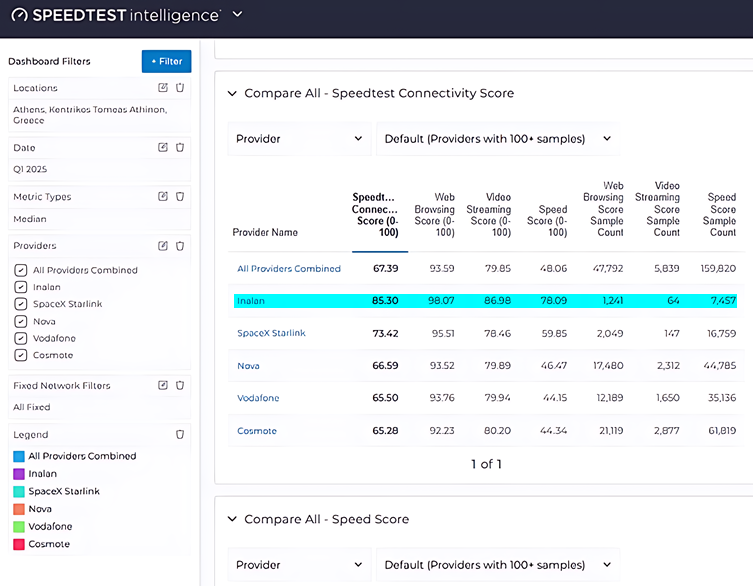Screen dimensions: 753x586
Task: Edit the Locations filter
Action: (x=163, y=88)
